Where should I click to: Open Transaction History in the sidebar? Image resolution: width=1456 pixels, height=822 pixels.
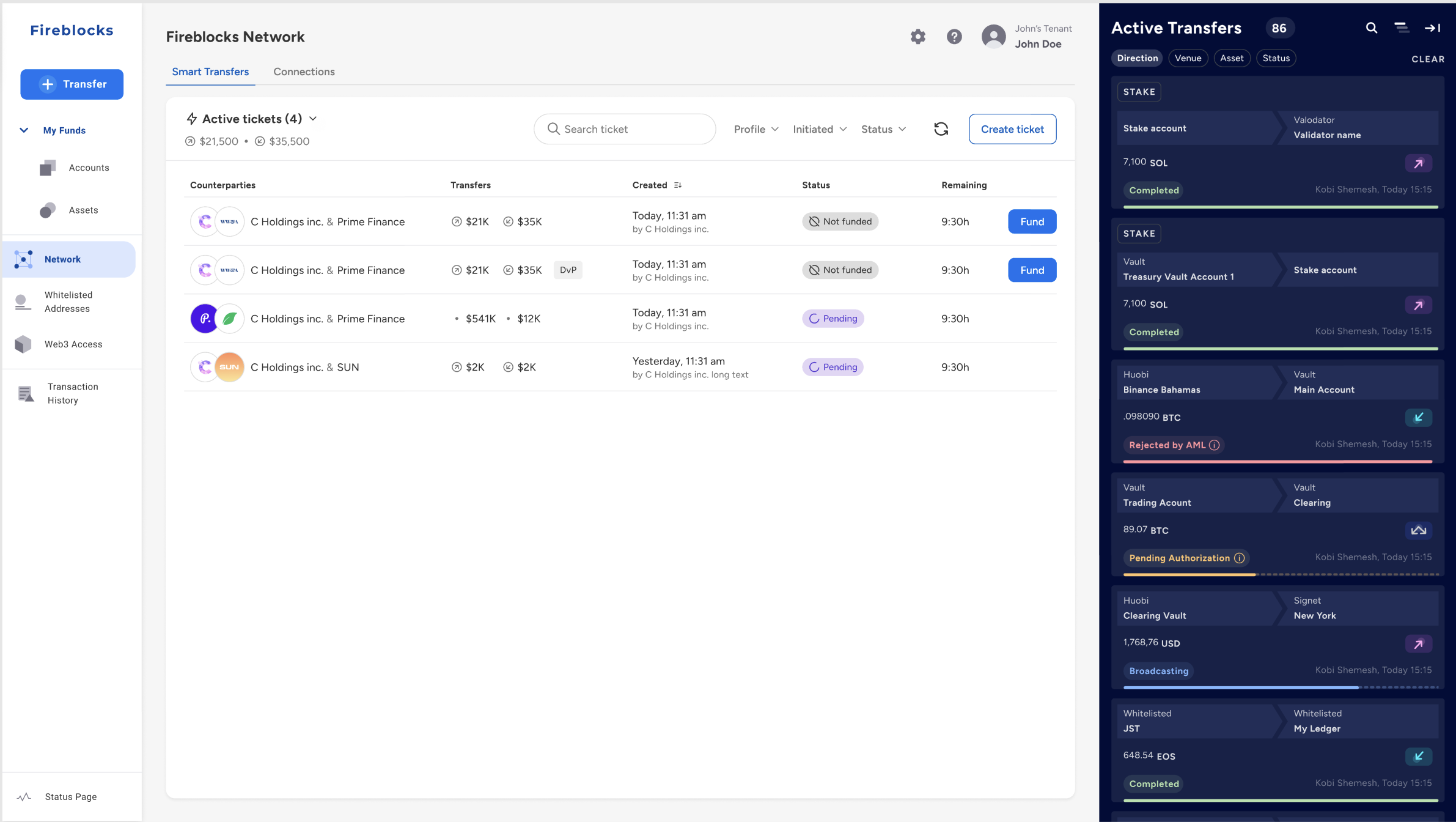pos(73,394)
